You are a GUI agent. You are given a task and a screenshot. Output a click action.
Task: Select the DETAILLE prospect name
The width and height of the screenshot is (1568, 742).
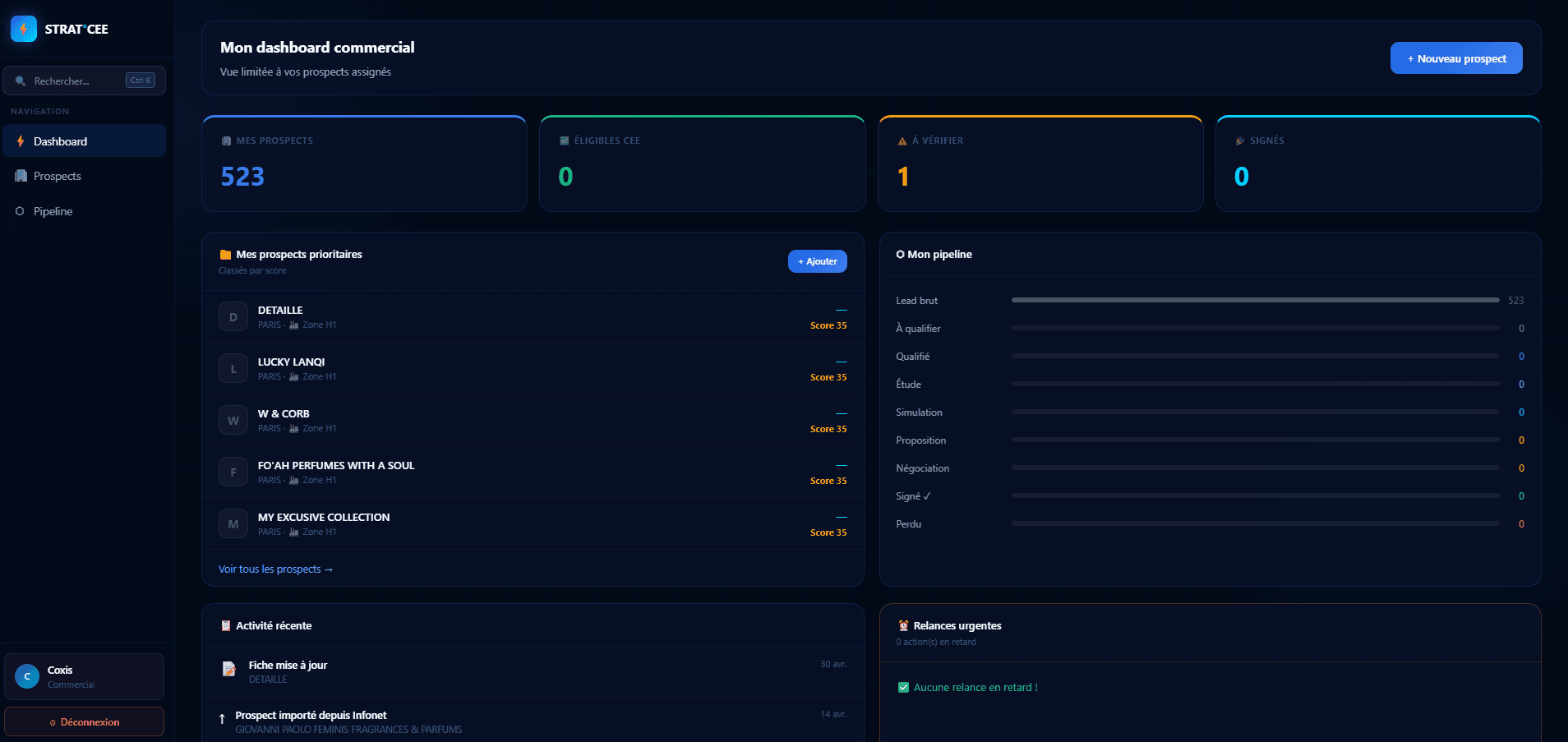point(280,311)
